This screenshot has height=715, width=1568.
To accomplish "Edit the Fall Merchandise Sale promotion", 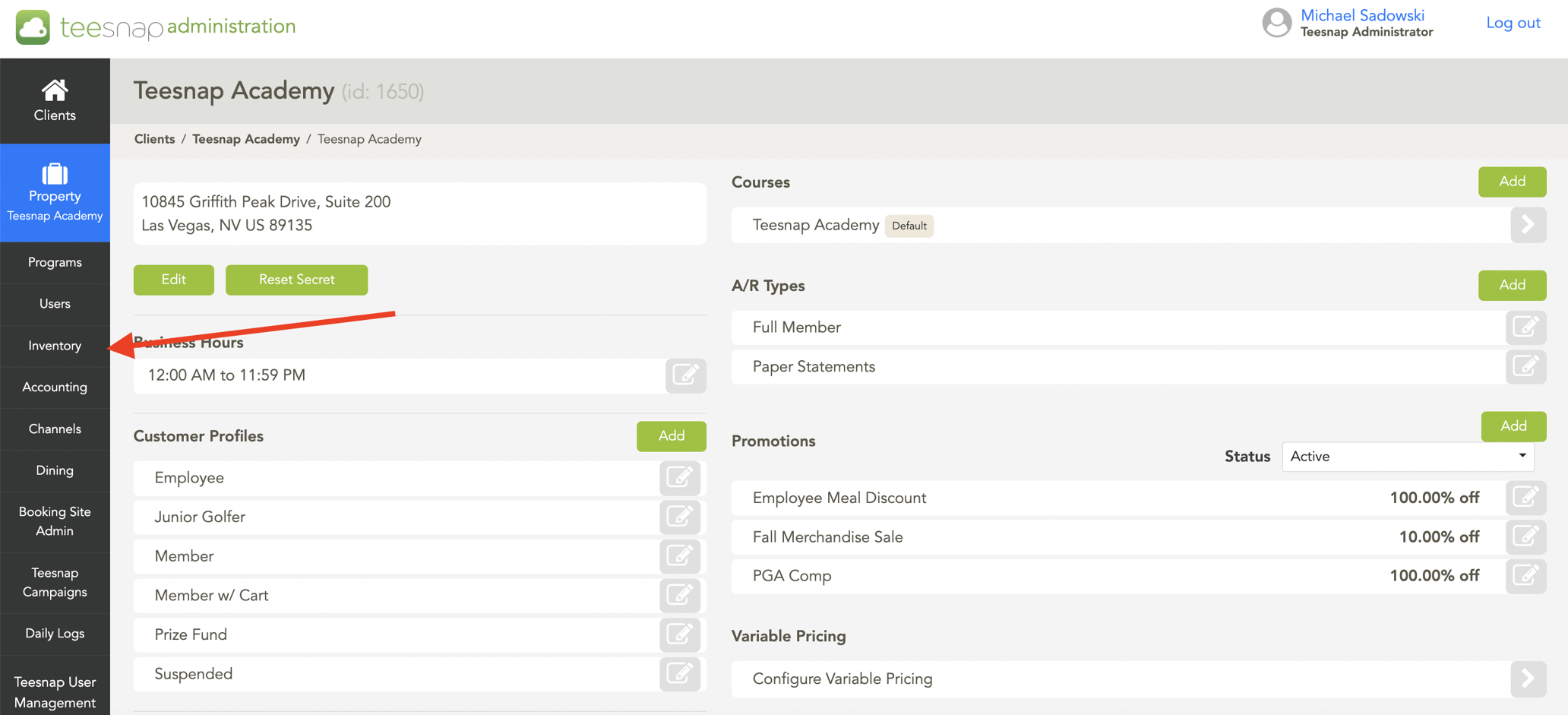I will pos(1525,537).
